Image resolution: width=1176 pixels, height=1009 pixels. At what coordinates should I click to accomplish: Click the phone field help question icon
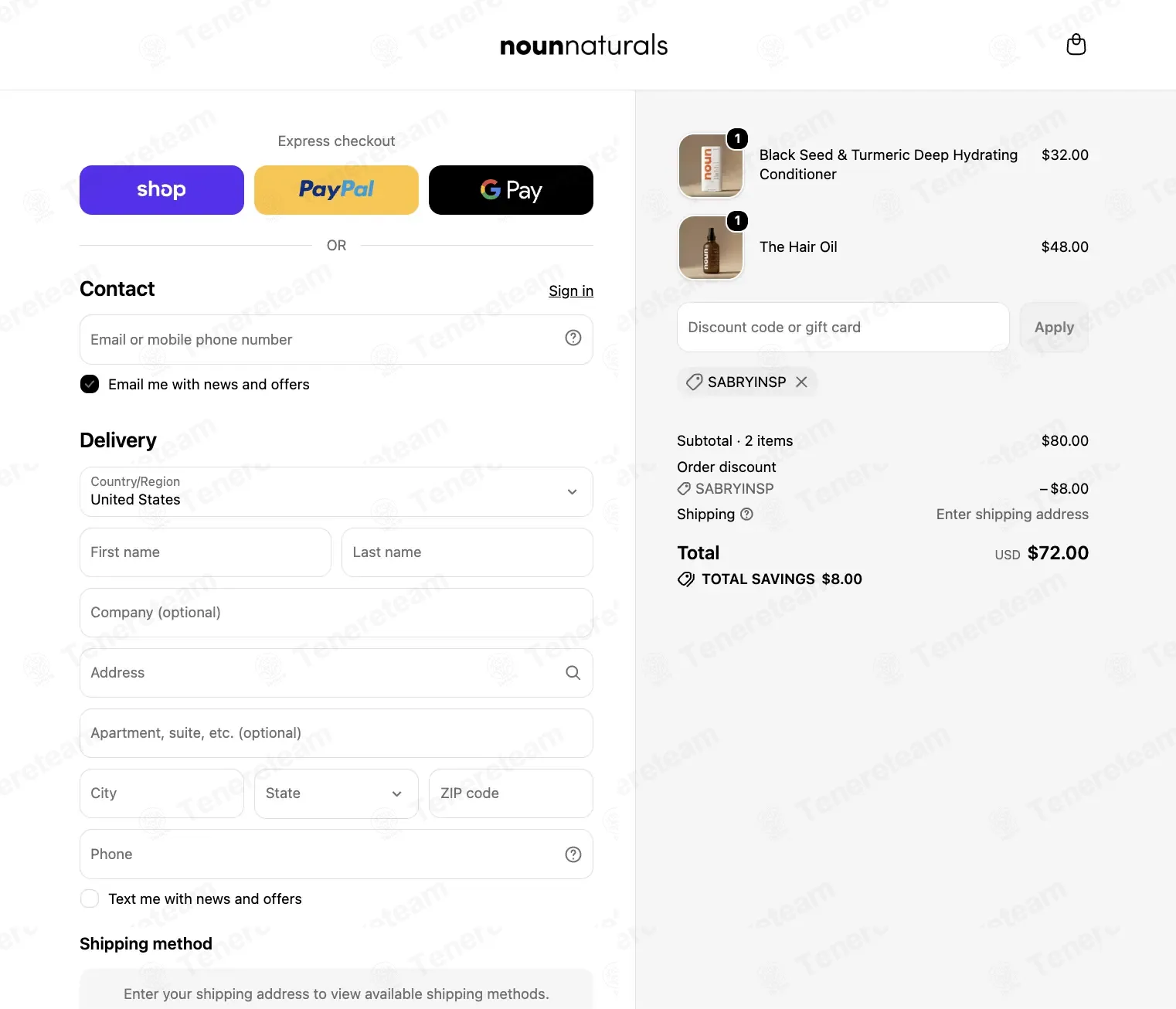coord(573,854)
